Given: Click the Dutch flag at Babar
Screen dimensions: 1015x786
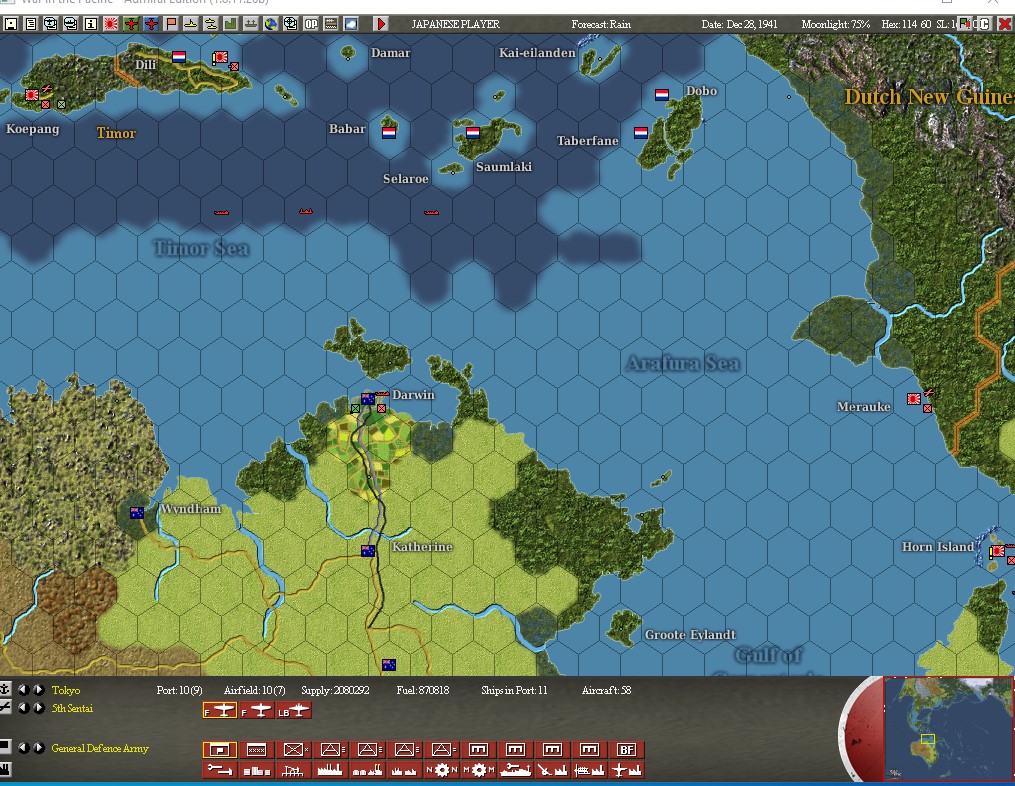Looking at the screenshot, I should point(389,133).
